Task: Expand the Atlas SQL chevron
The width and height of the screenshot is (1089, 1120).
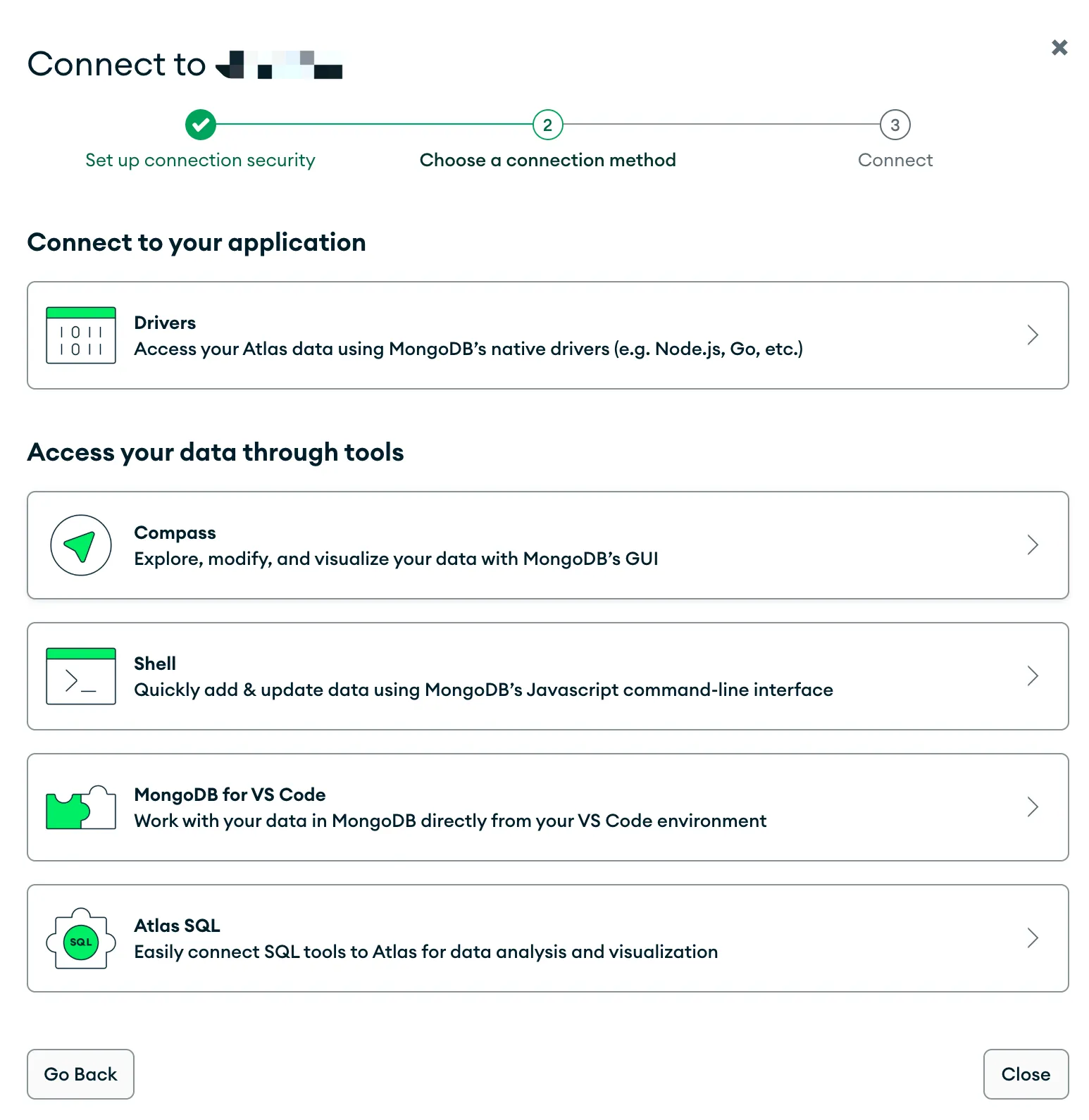Action: 1033,938
